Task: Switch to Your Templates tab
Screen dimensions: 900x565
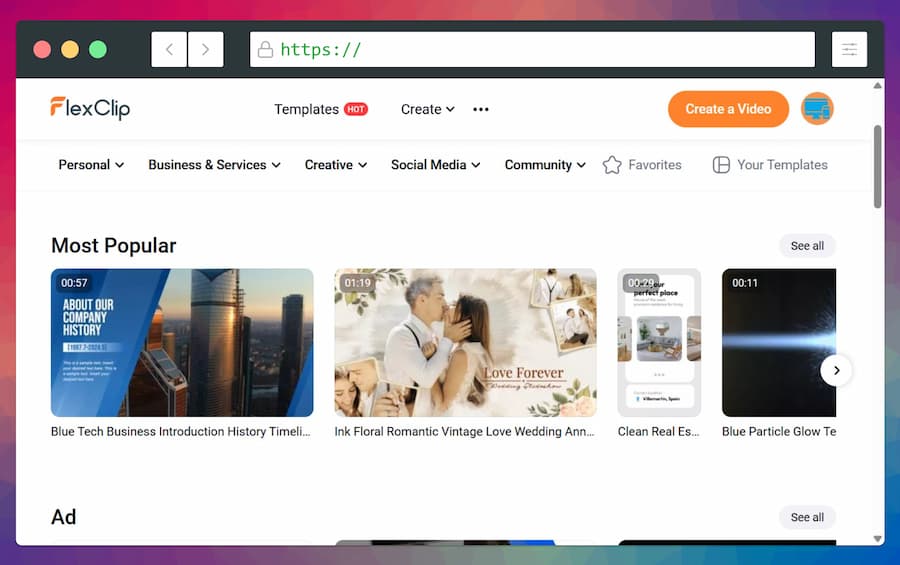Action: (x=770, y=165)
